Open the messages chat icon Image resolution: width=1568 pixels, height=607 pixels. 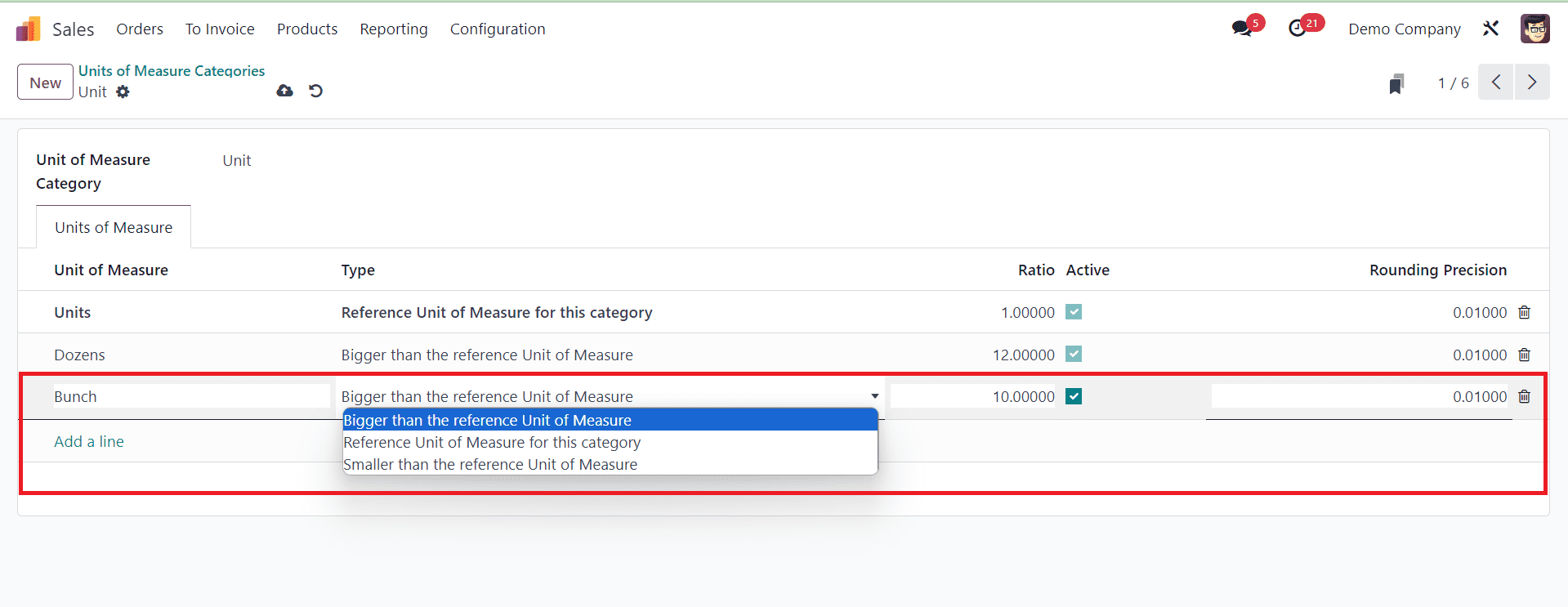[1242, 29]
